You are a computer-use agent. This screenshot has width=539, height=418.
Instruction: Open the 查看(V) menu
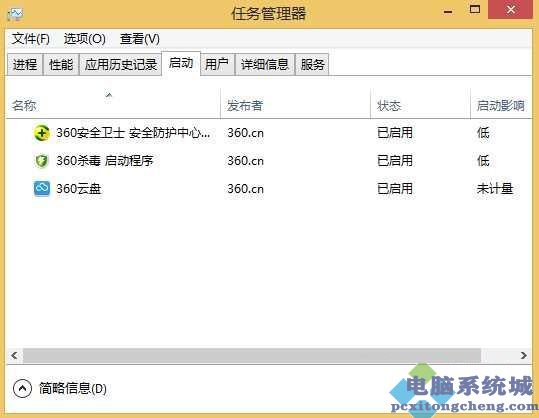pos(140,39)
